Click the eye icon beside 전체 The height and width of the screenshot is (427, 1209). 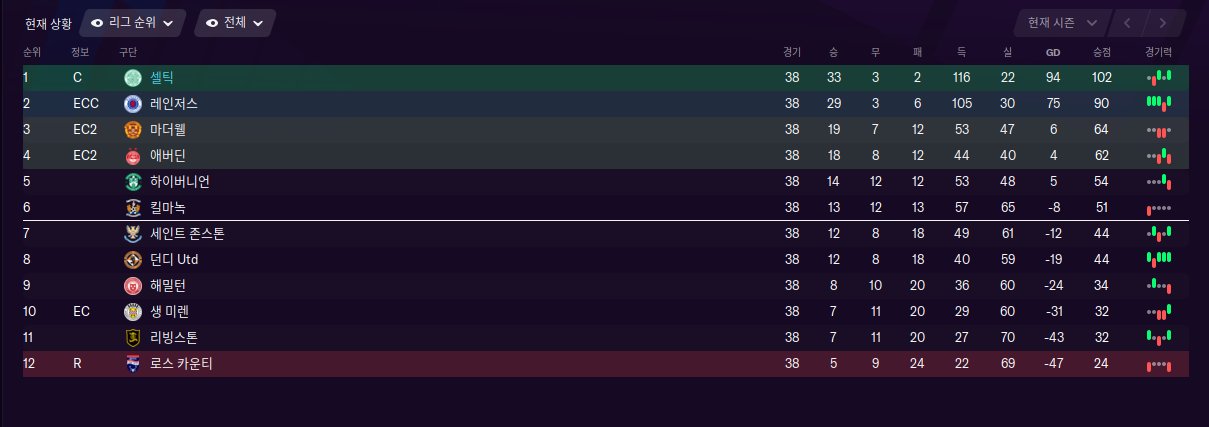213,22
